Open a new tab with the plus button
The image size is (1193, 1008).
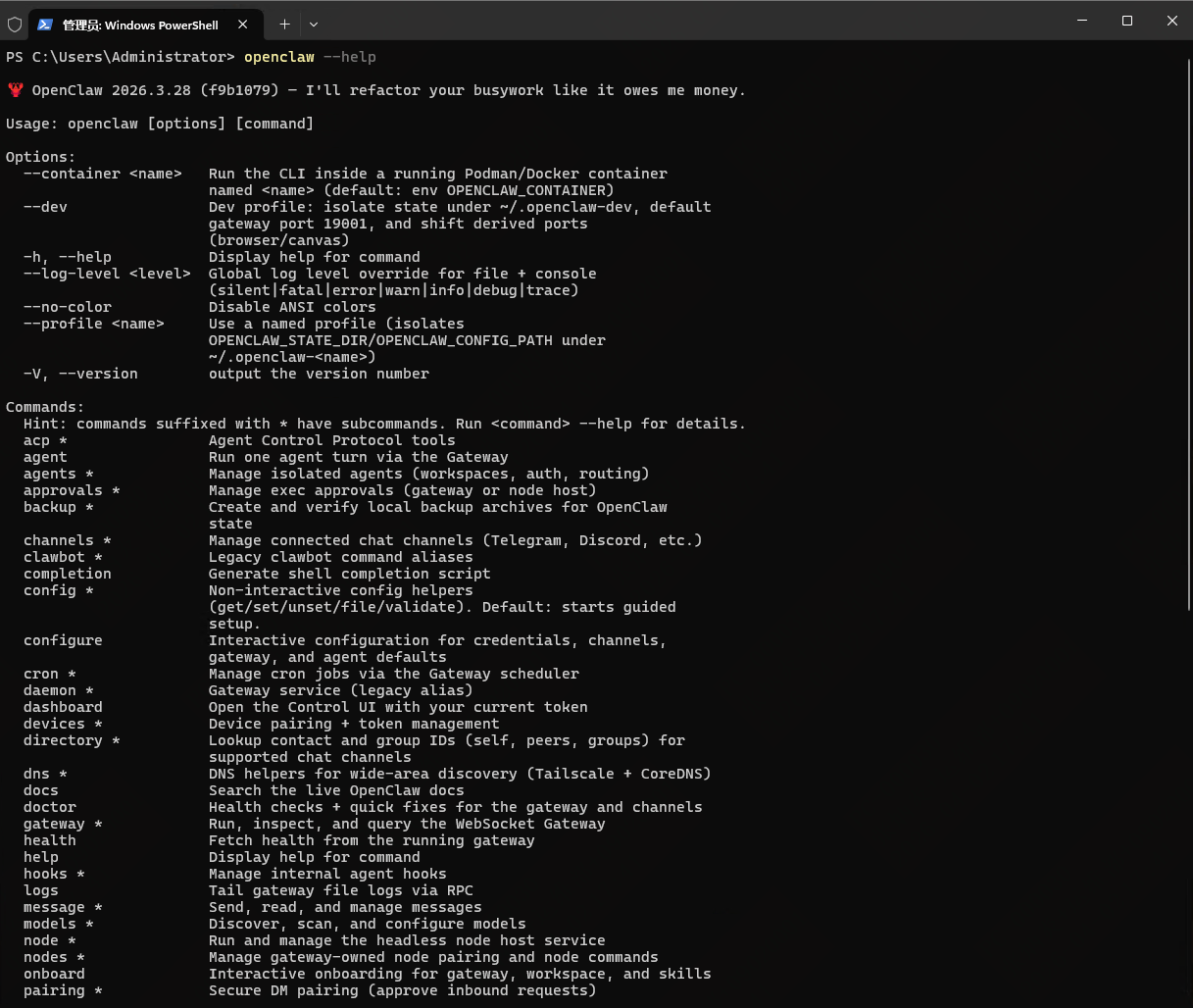point(284,24)
